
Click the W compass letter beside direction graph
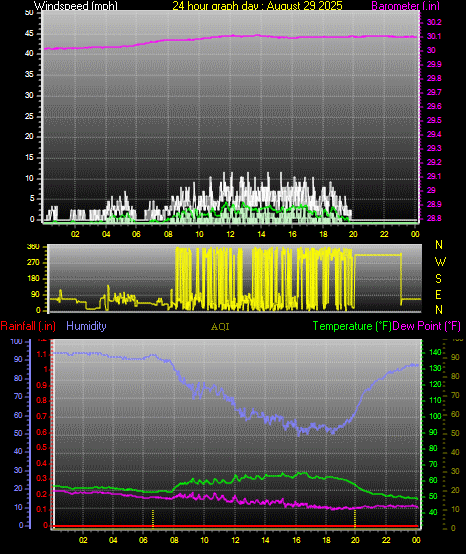[x=440, y=262]
